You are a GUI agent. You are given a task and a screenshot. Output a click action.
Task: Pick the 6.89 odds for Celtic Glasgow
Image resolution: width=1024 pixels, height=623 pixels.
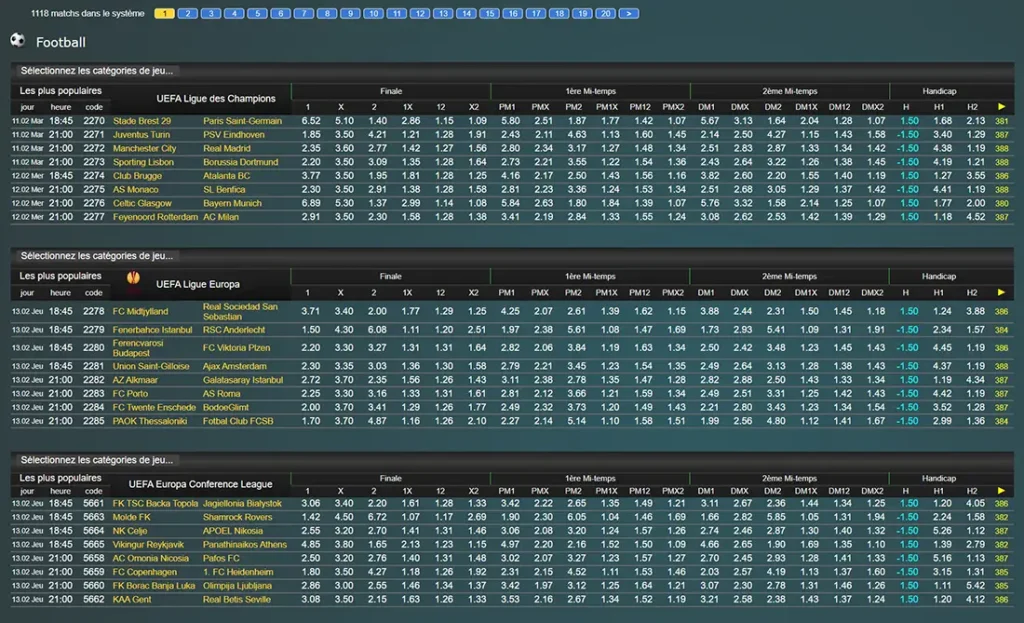(x=311, y=203)
